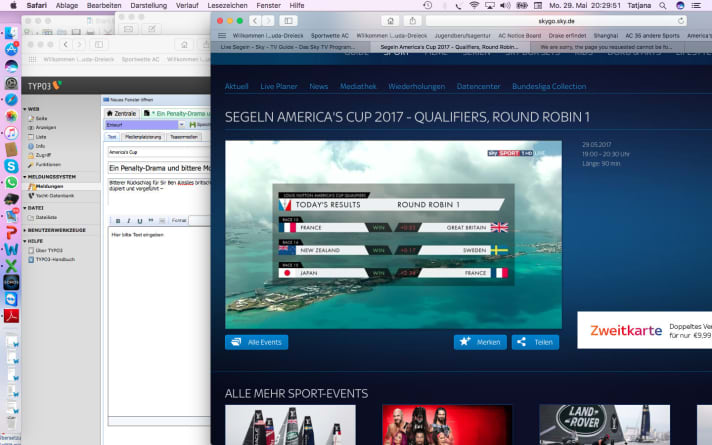Open Dateiliste in TYPO3 sidebar
The image size is (712, 445).
[x=46, y=218]
